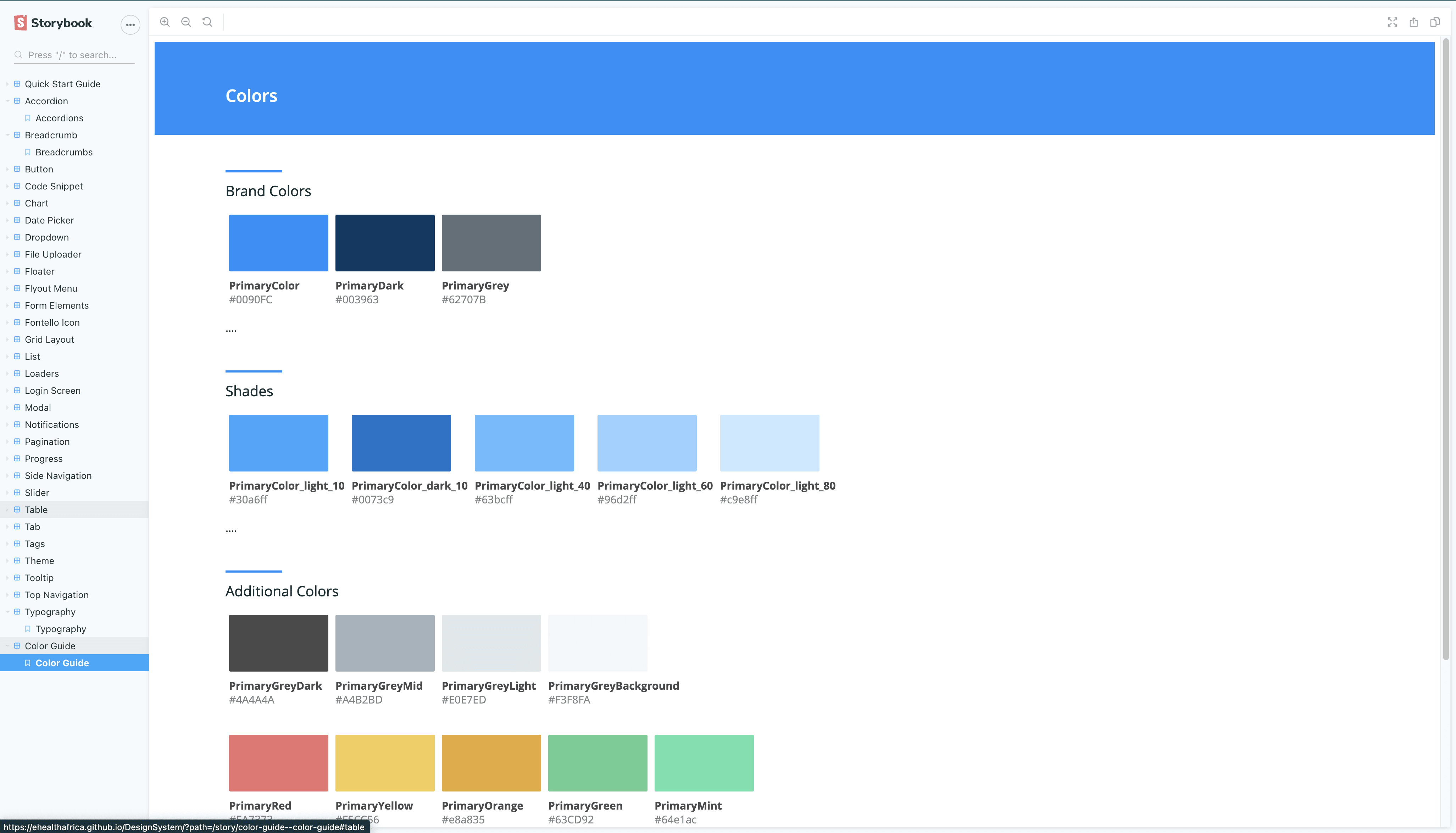Click the PrimaryDark color swatch
1456x833 pixels.
385,243
